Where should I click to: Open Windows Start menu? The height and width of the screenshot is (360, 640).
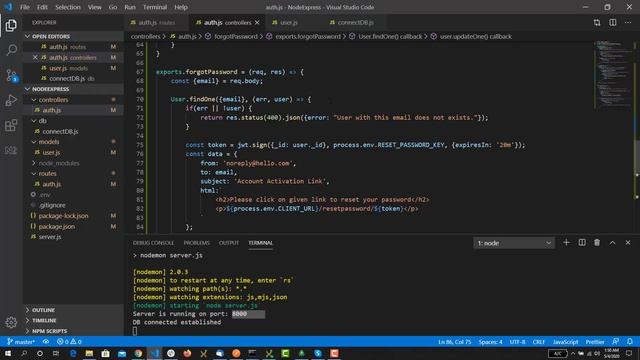point(7,353)
